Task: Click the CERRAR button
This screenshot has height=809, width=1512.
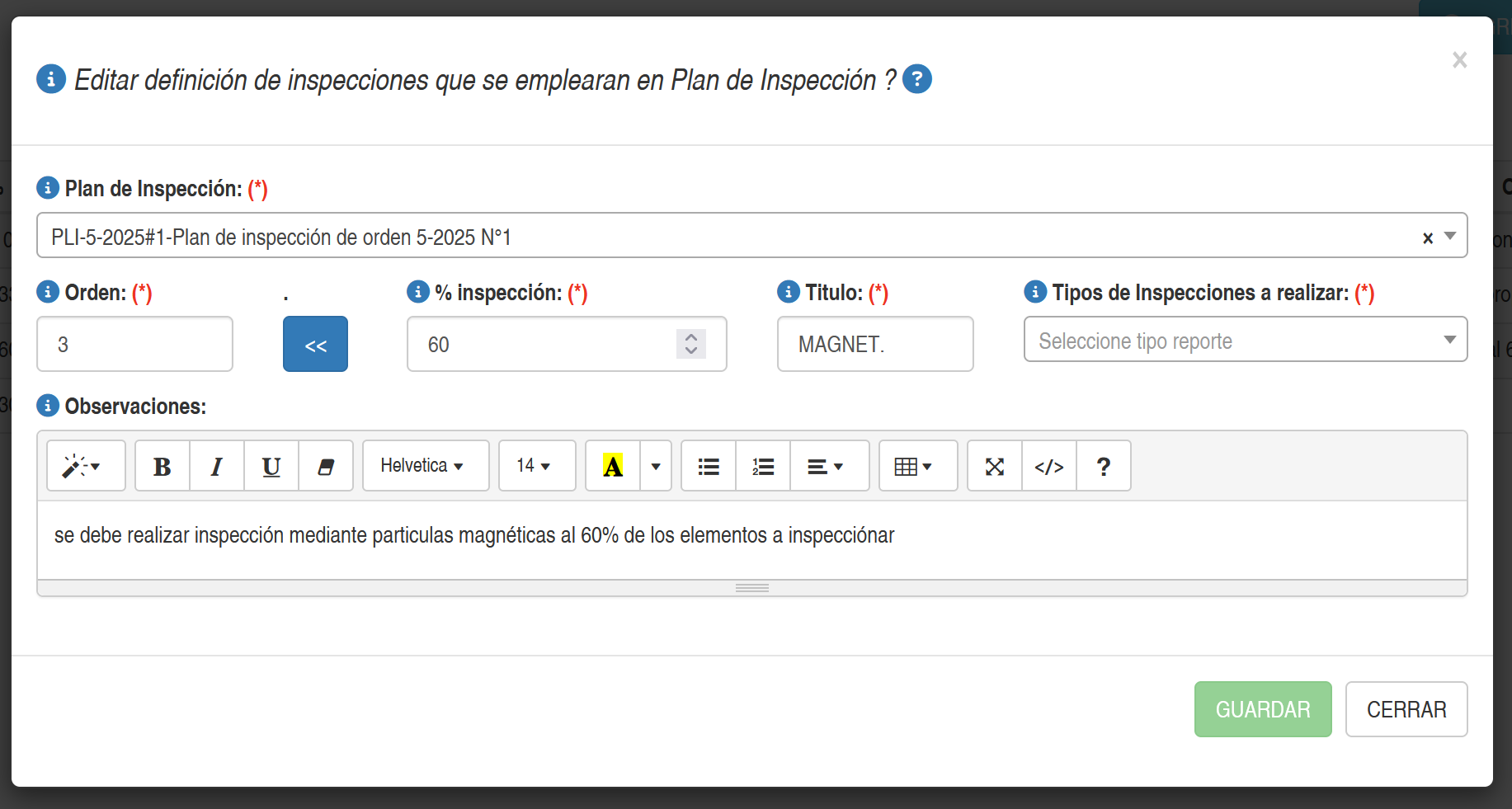Action: click(x=1406, y=709)
